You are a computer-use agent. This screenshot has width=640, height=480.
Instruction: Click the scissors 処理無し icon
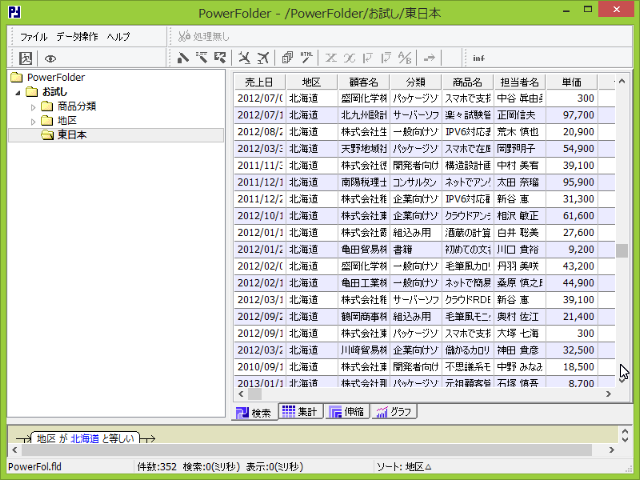[x=184, y=36]
